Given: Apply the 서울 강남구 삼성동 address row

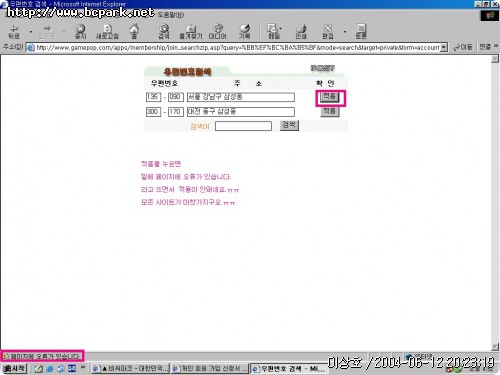Looking at the screenshot, I should (329, 97).
